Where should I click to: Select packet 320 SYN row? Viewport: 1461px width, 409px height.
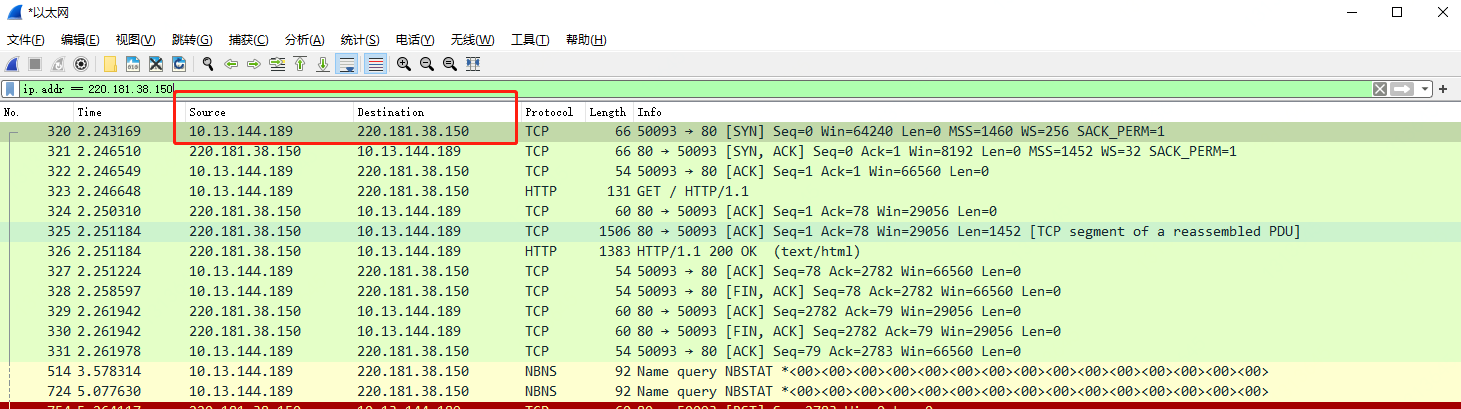[730, 131]
